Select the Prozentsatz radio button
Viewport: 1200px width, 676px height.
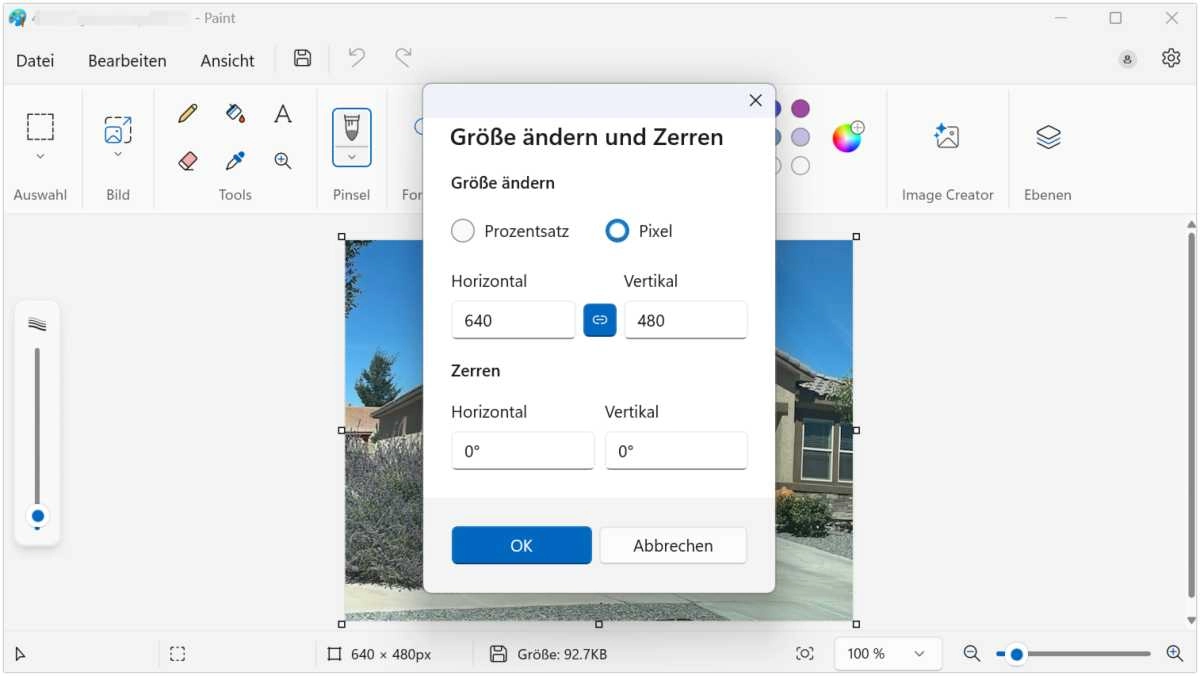click(x=462, y=231)
